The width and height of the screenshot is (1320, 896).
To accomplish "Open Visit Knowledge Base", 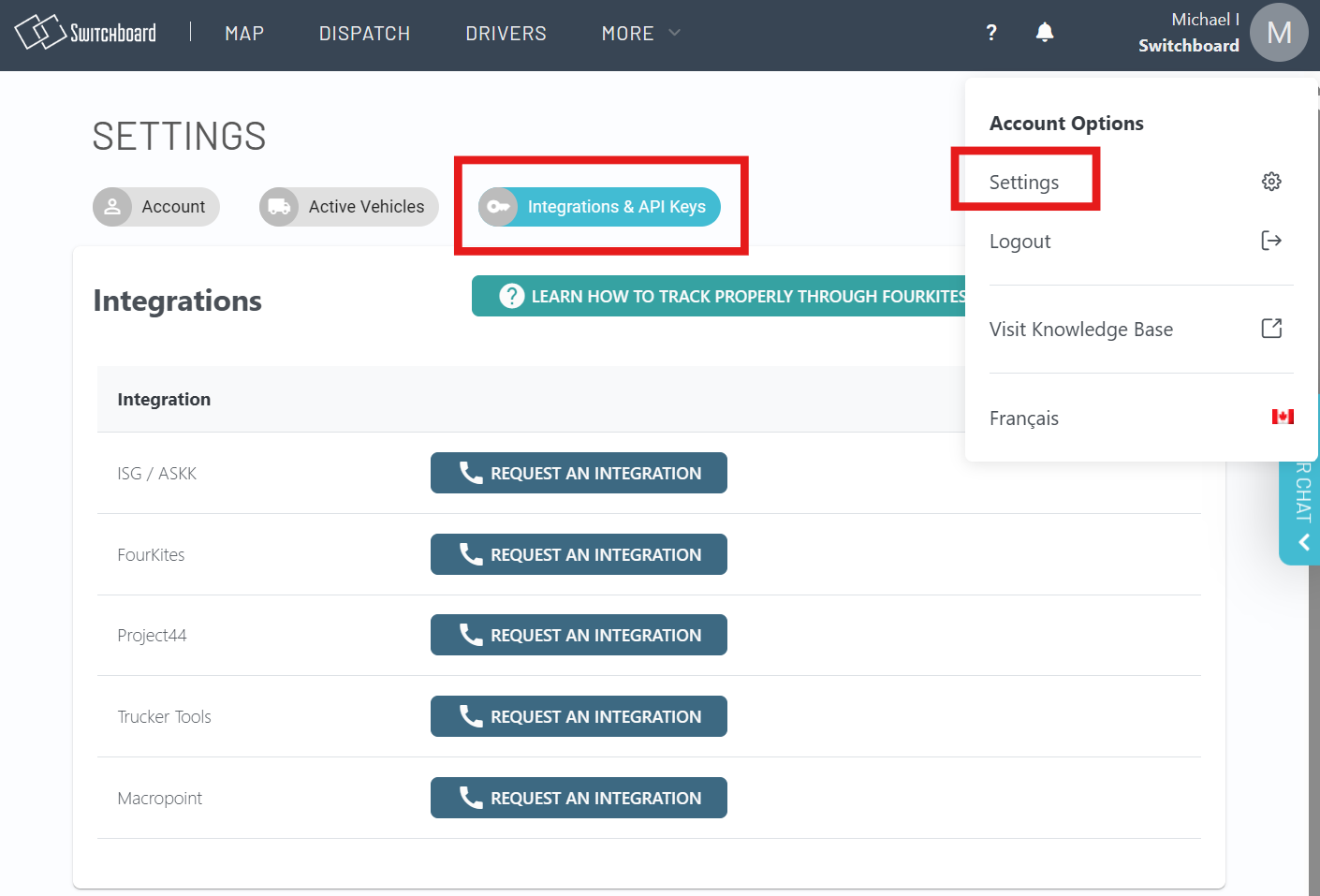I will click(1081, 330).
